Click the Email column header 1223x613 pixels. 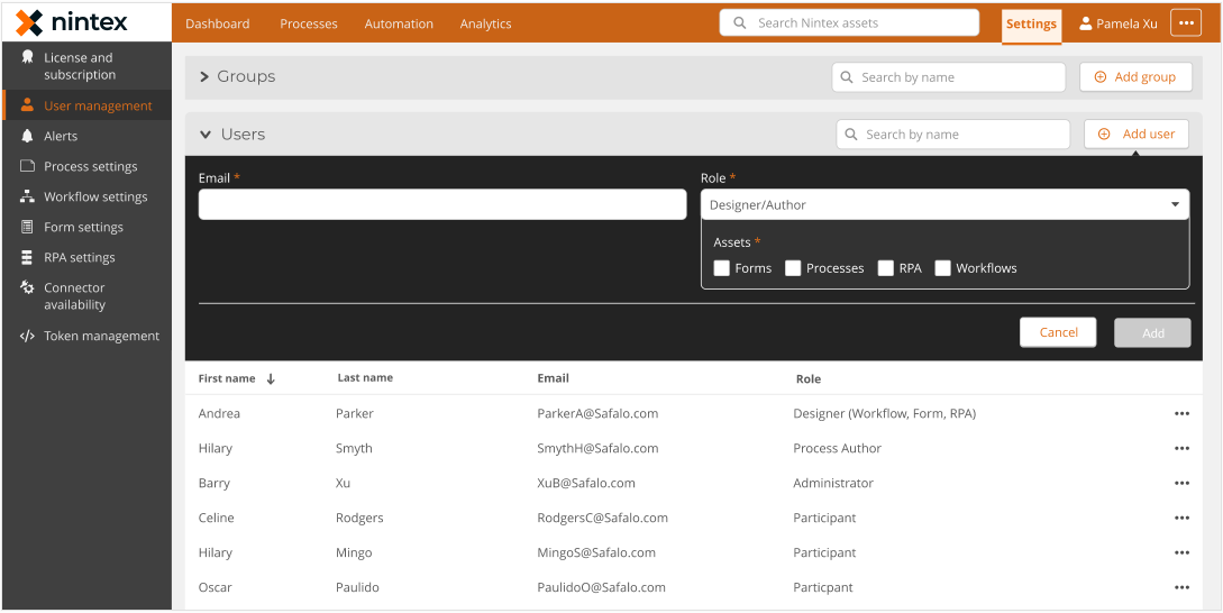click(x=553, y=378)
